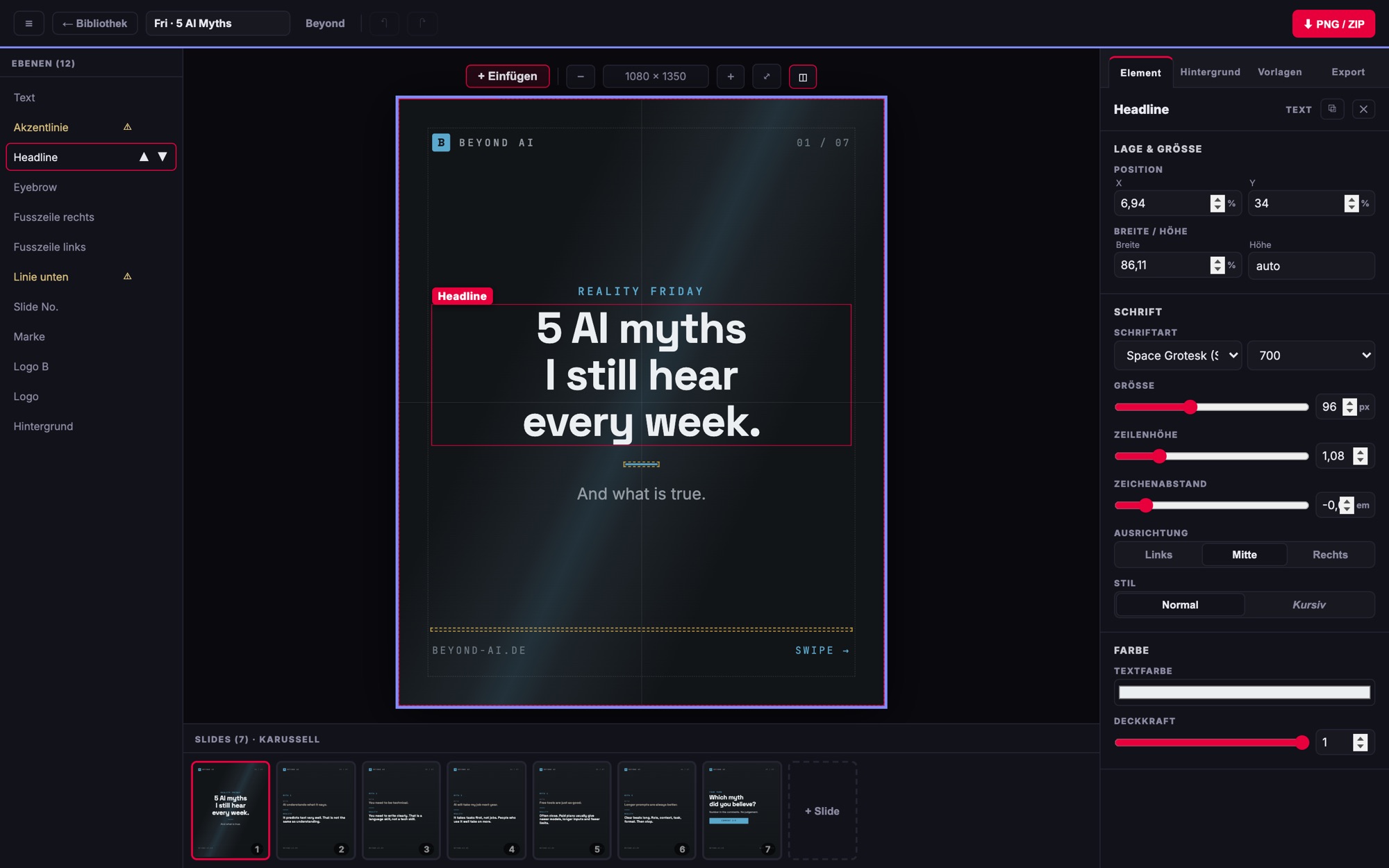Click the Grösse font size slider

click(x=1211, y=407)
